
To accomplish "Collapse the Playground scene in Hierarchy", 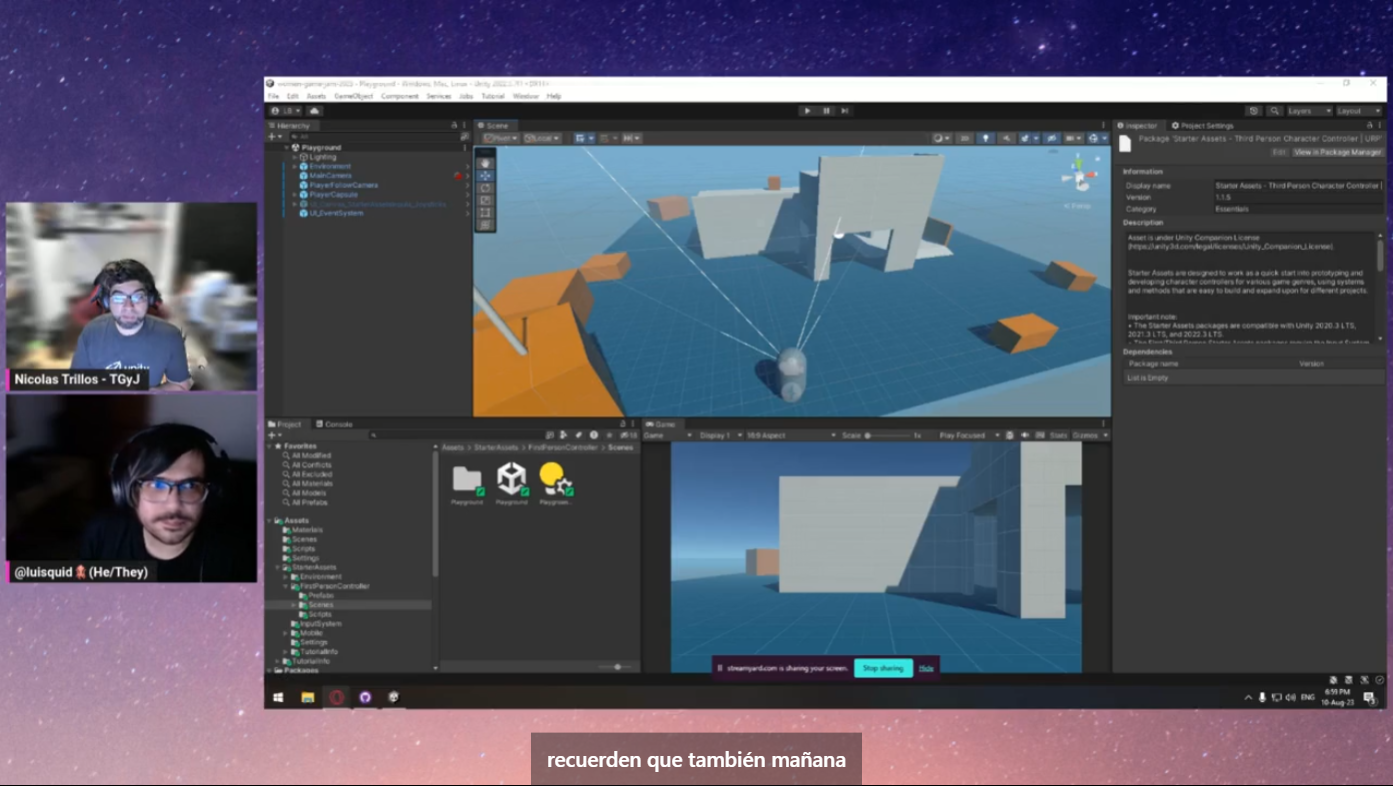I will (x=286, y=147).
